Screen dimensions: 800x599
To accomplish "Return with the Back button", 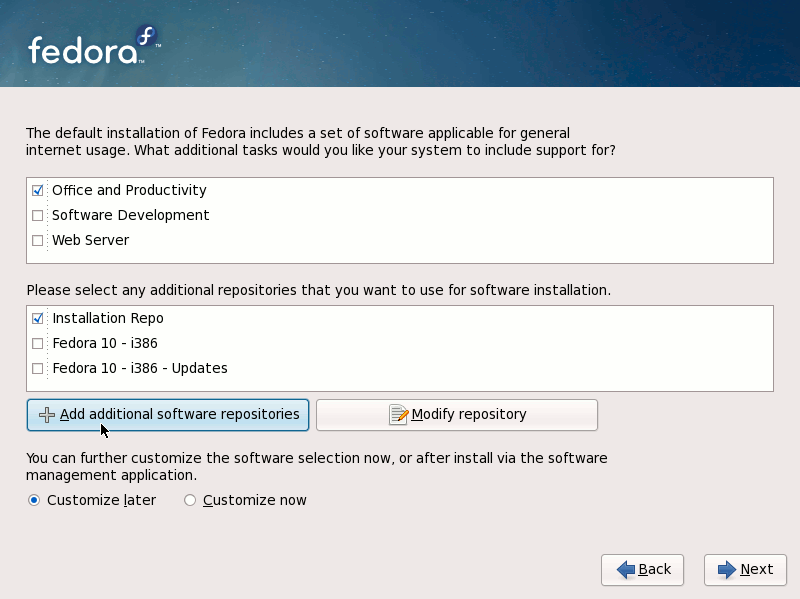I will pyautogui.click(x=642, y=570).
